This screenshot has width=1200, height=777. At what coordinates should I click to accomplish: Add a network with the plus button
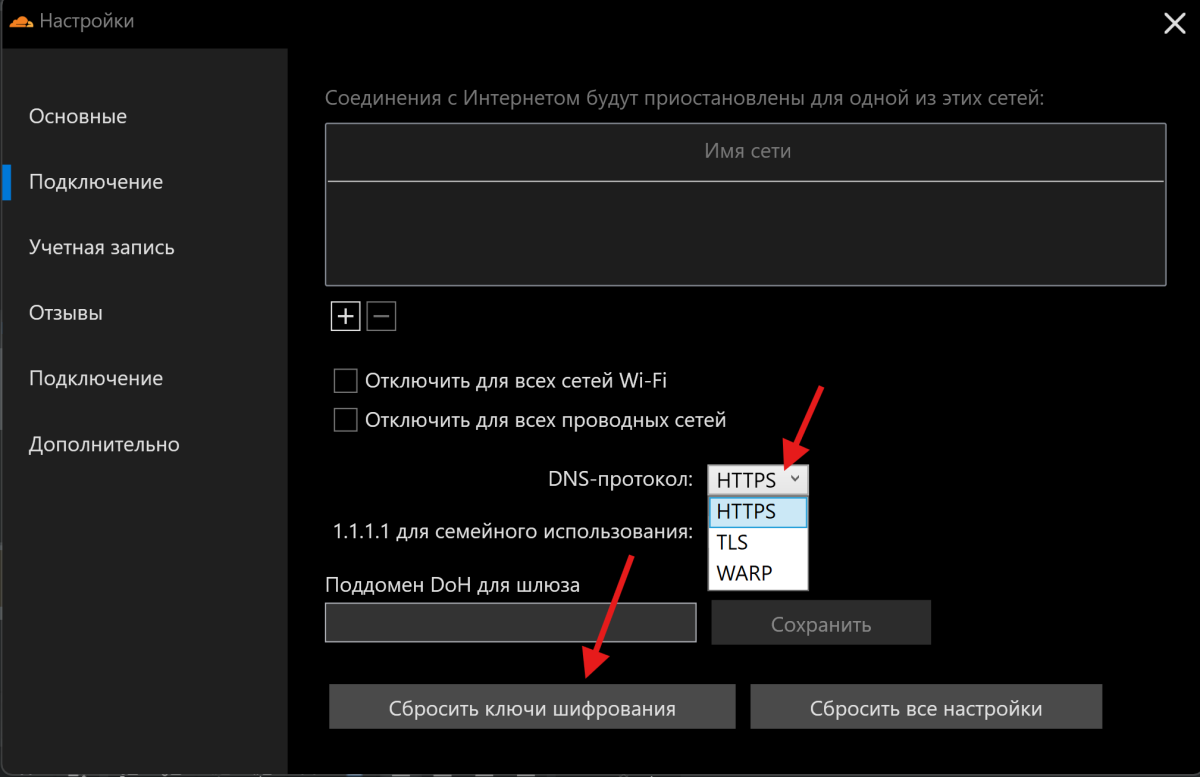pos(345,317)
